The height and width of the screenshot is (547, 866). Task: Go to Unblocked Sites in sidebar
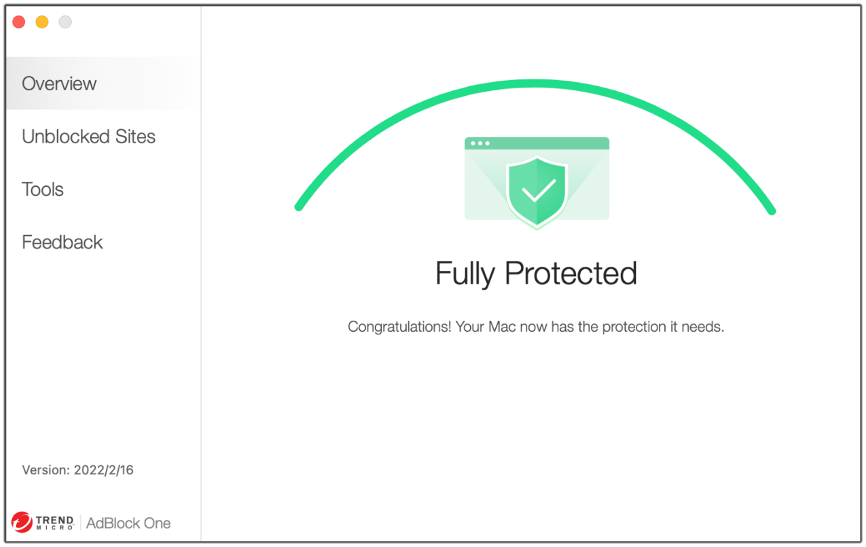pyautogui.click(x=89, y=137)
